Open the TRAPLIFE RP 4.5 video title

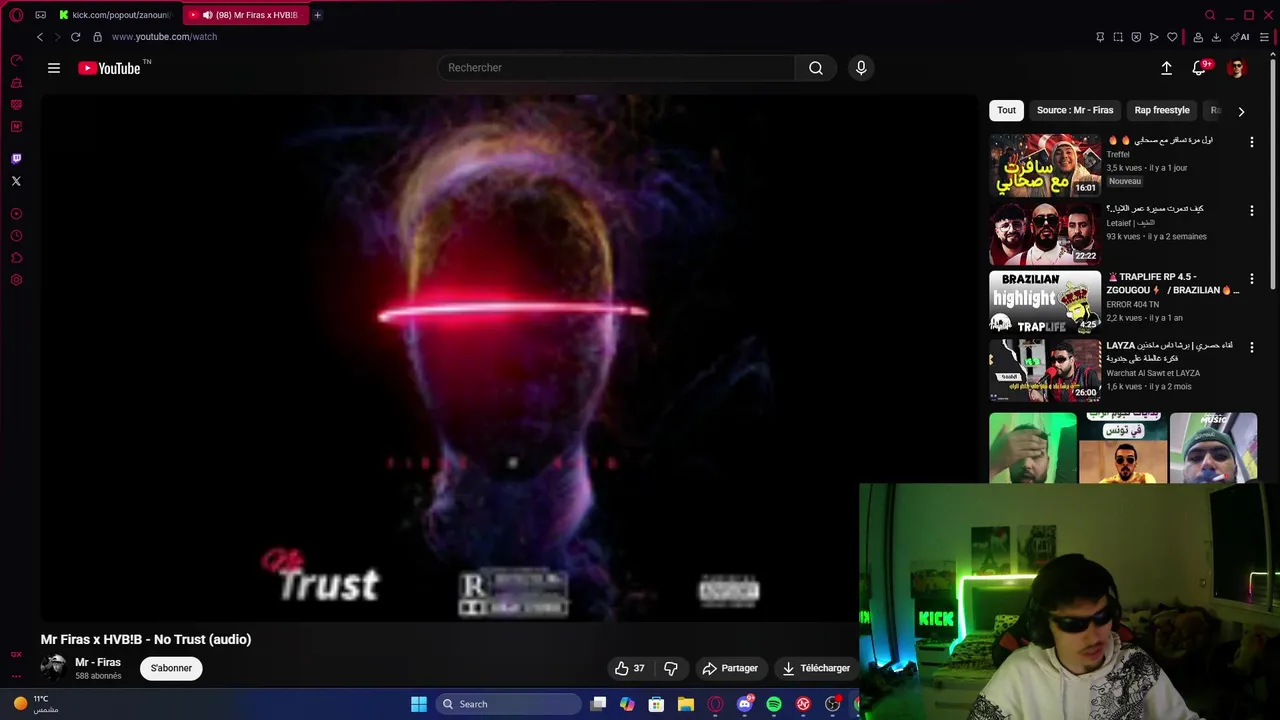pyautogui.click(x=1172, y=283)
